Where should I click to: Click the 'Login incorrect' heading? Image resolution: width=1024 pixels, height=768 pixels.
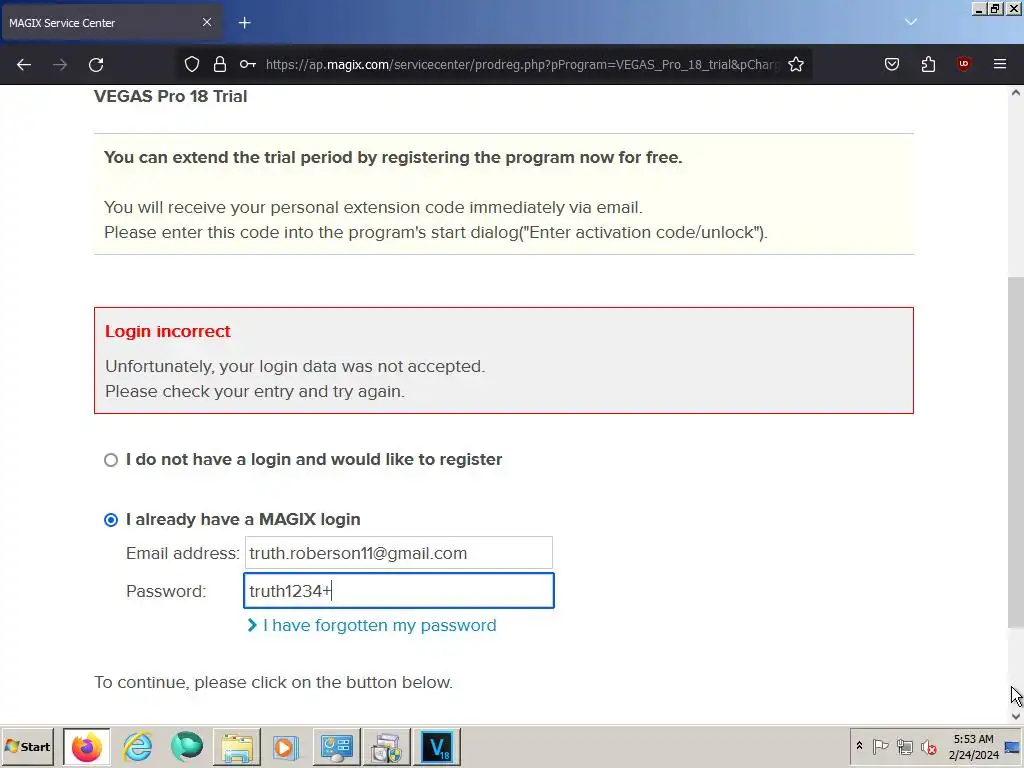168,331
